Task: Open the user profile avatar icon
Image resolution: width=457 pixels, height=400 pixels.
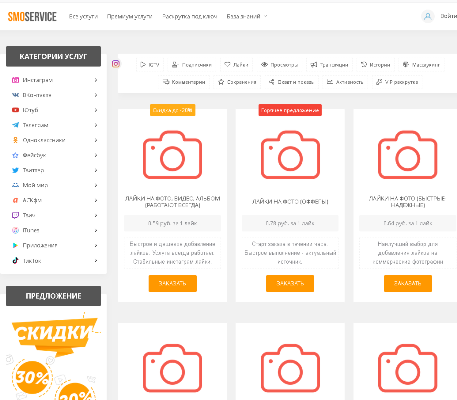Action: click(x=428, y=16)
